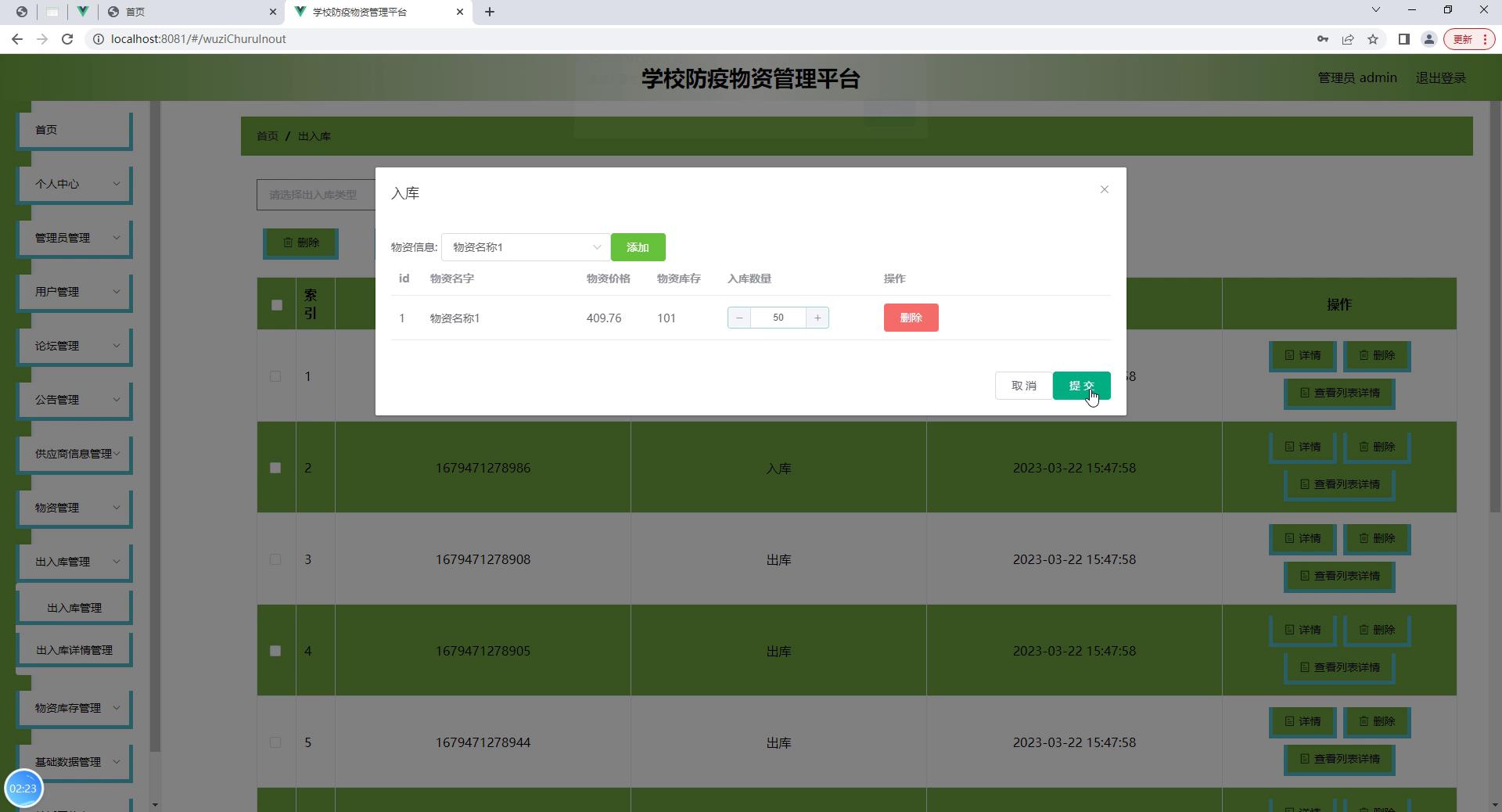1502x812 pixels.
Task: Select 出入库管理 submenu item
Action: click(74, 608)
